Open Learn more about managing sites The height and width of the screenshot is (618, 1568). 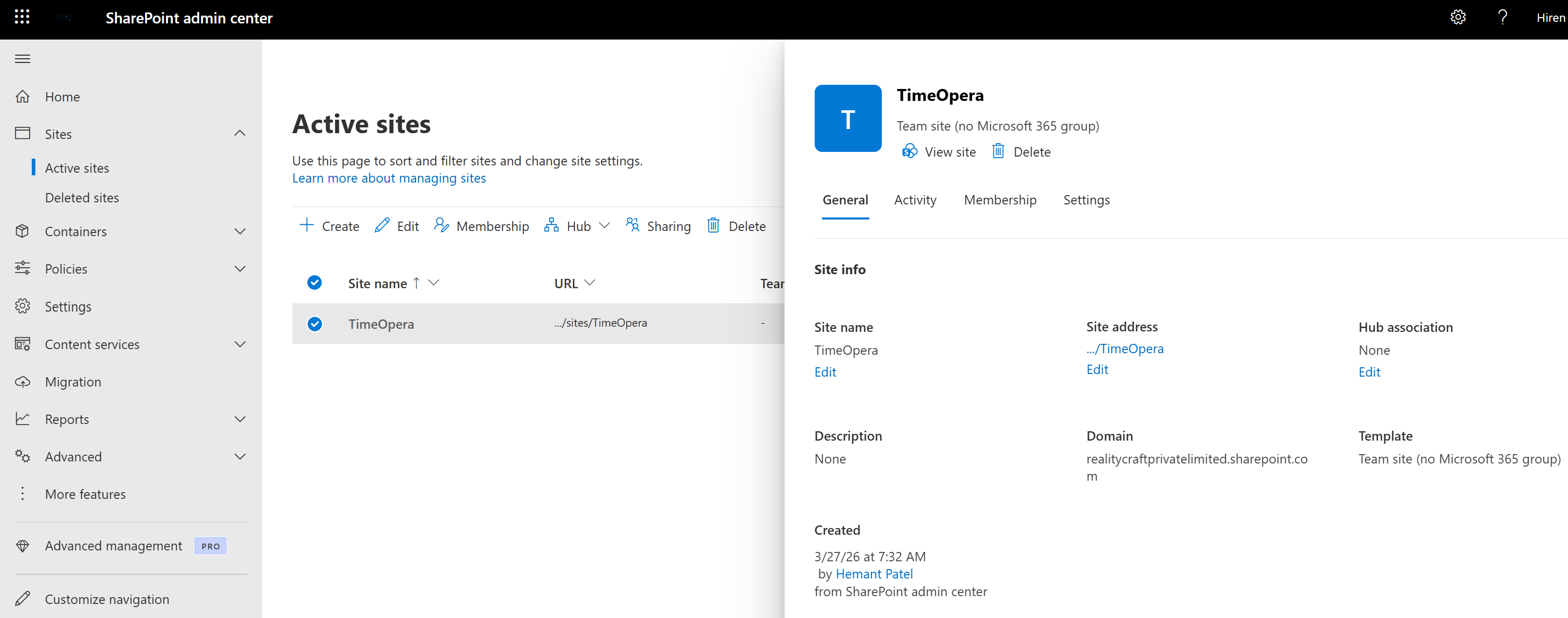coord(389,178)
